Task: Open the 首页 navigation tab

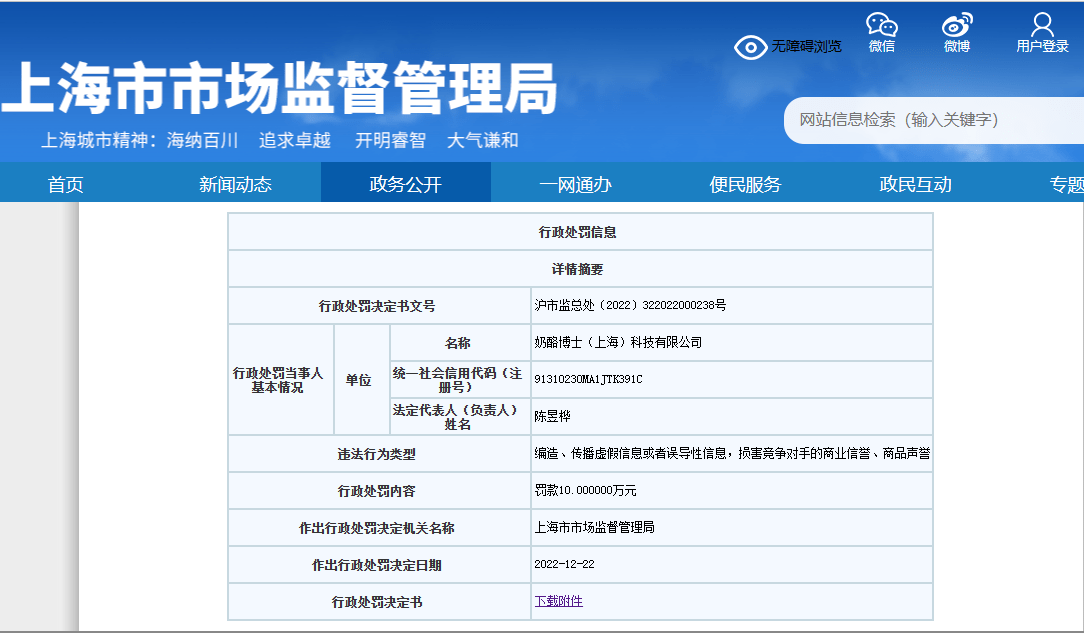Action: tap(66, 184)
